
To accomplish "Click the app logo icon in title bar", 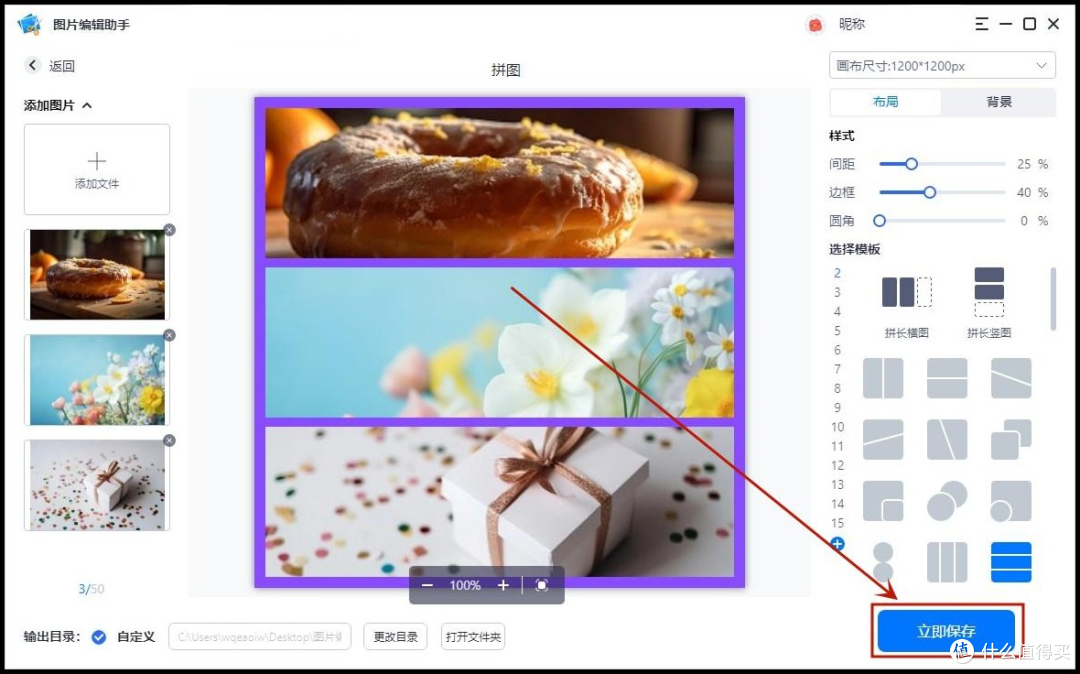I will [x=30, y=25].
